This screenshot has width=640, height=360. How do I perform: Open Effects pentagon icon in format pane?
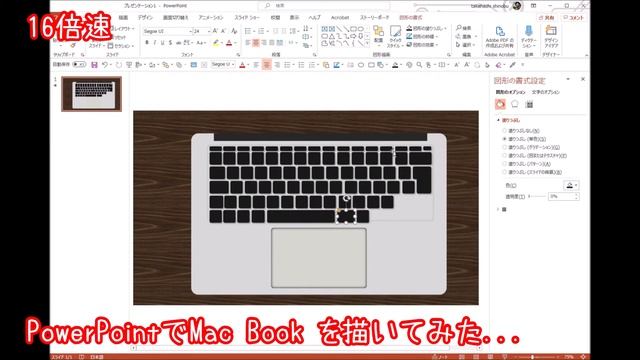tap(515, 104)
